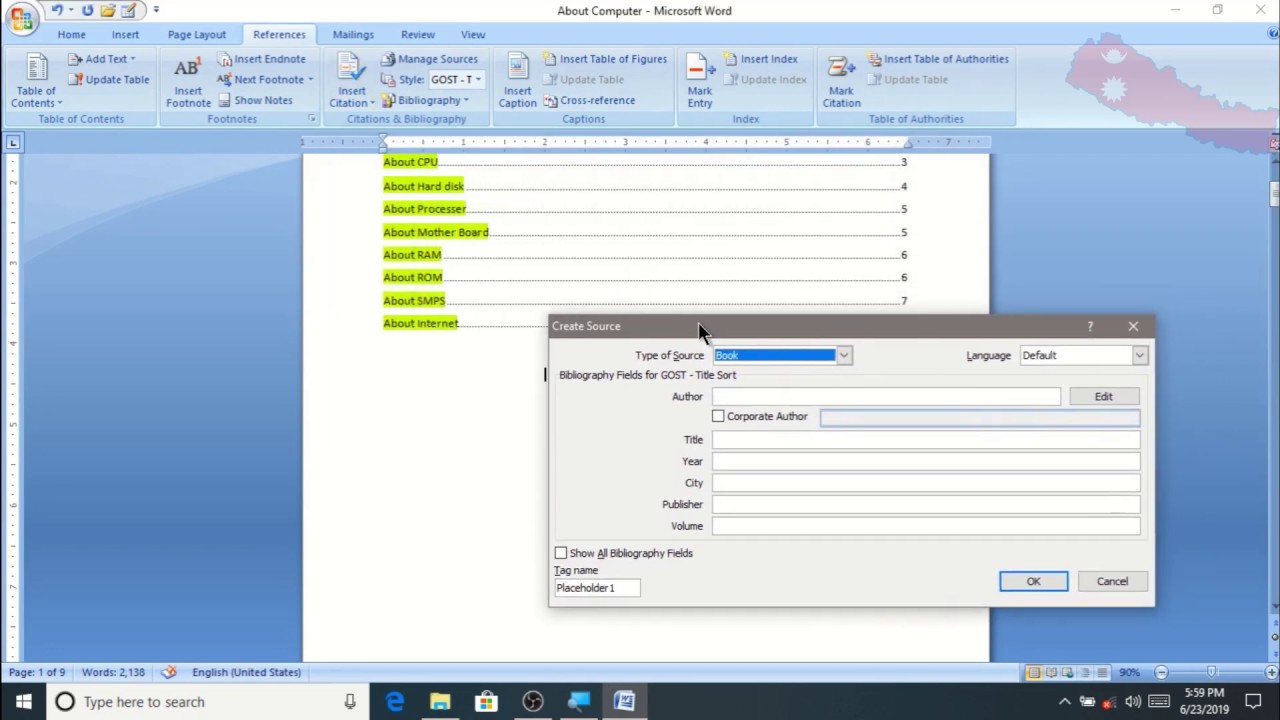Click the Open folder icon in Quick Access toolbar
Viewport: 1280px width, 720px height.
(107, 10)
